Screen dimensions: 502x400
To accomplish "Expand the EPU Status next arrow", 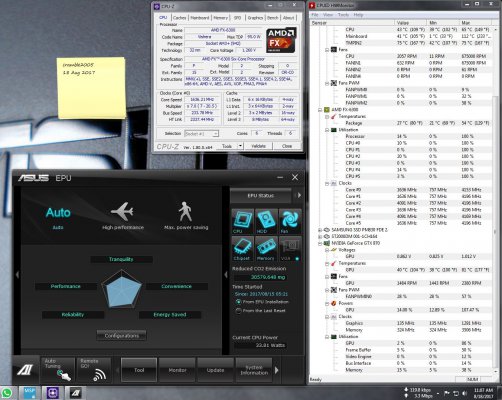I will click(299, 195).
